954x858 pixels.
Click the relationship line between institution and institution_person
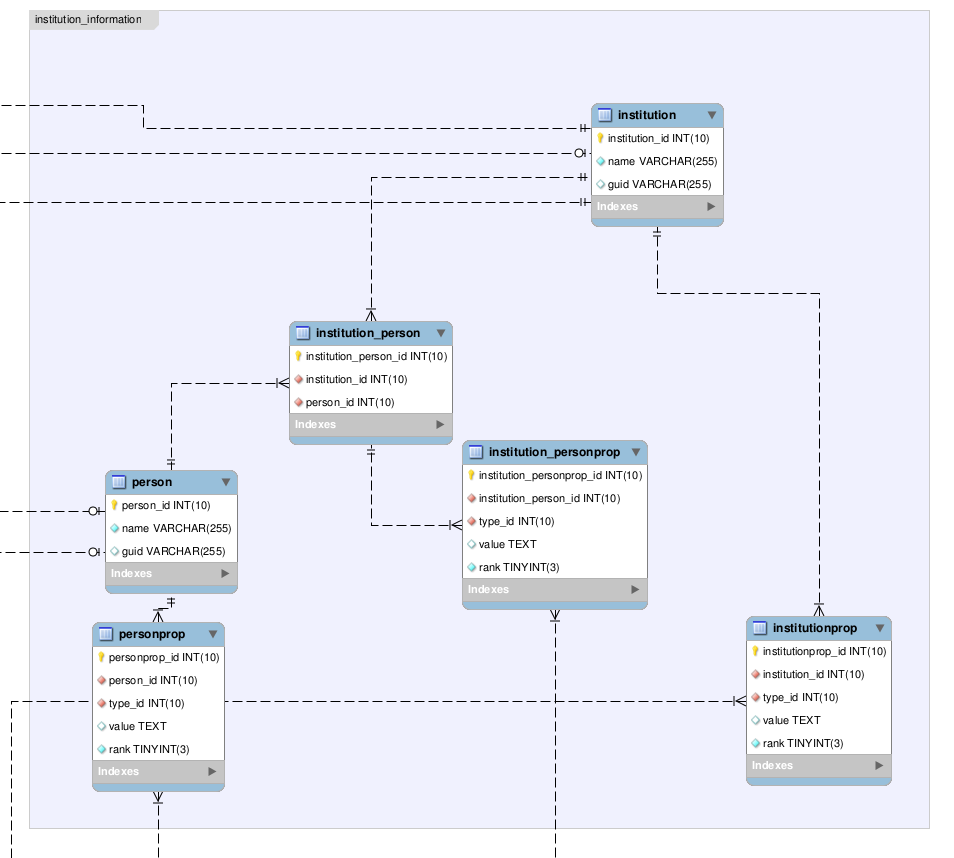coord(371,250)
